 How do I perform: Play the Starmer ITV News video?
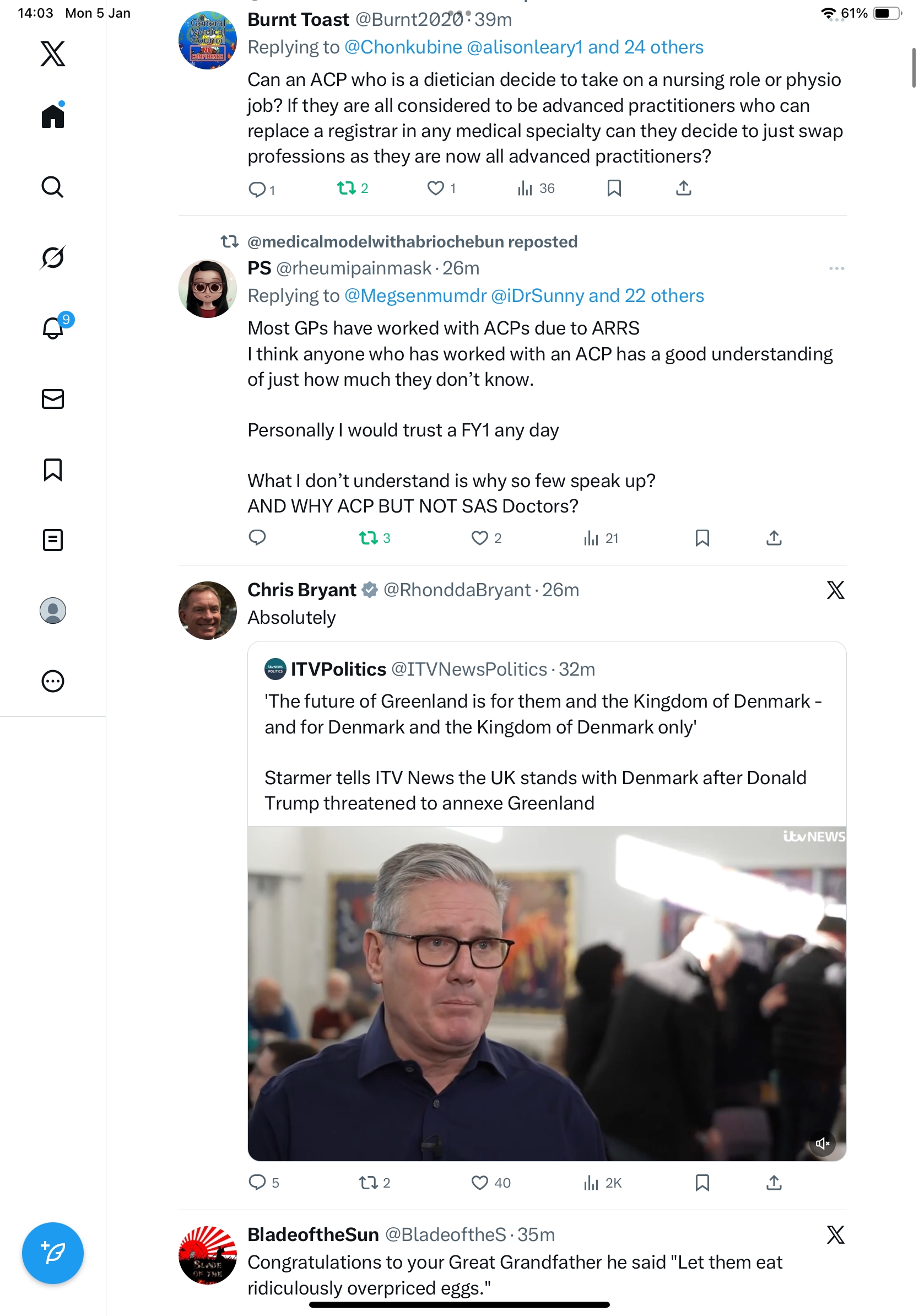click(x=547, y=993)
